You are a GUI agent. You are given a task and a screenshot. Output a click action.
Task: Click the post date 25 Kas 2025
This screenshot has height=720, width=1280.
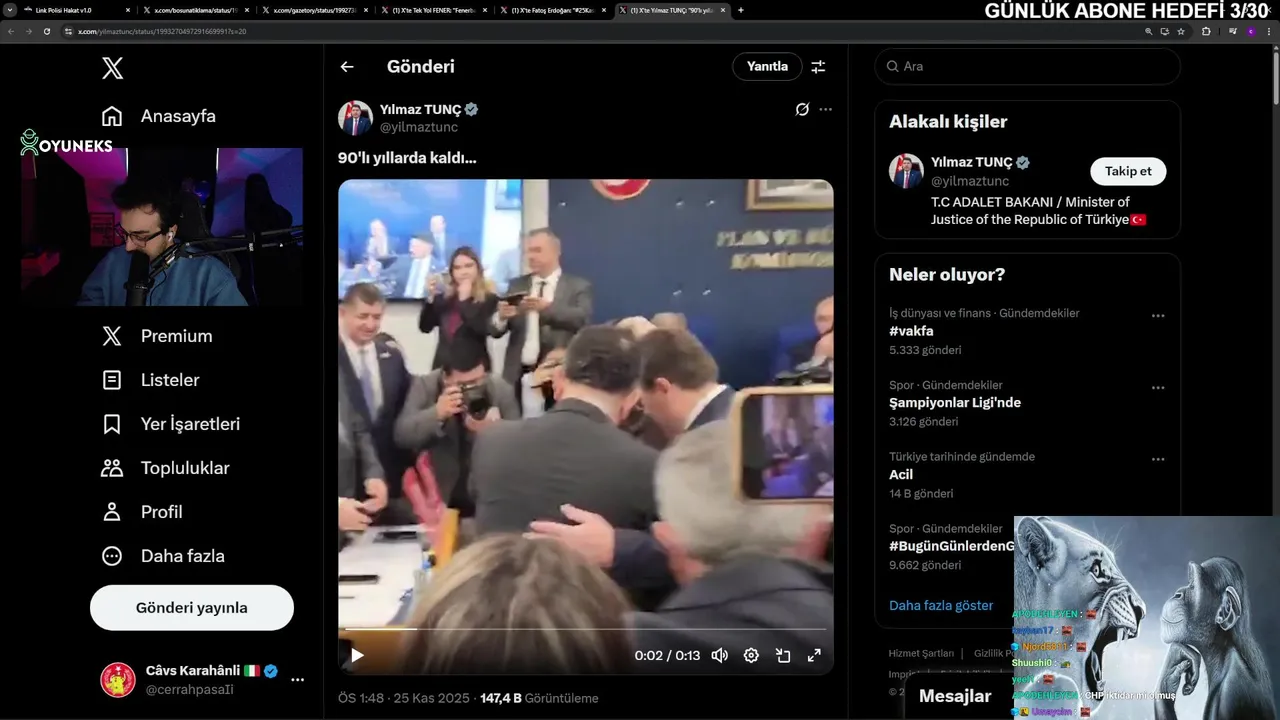click(x=431, y=698)
